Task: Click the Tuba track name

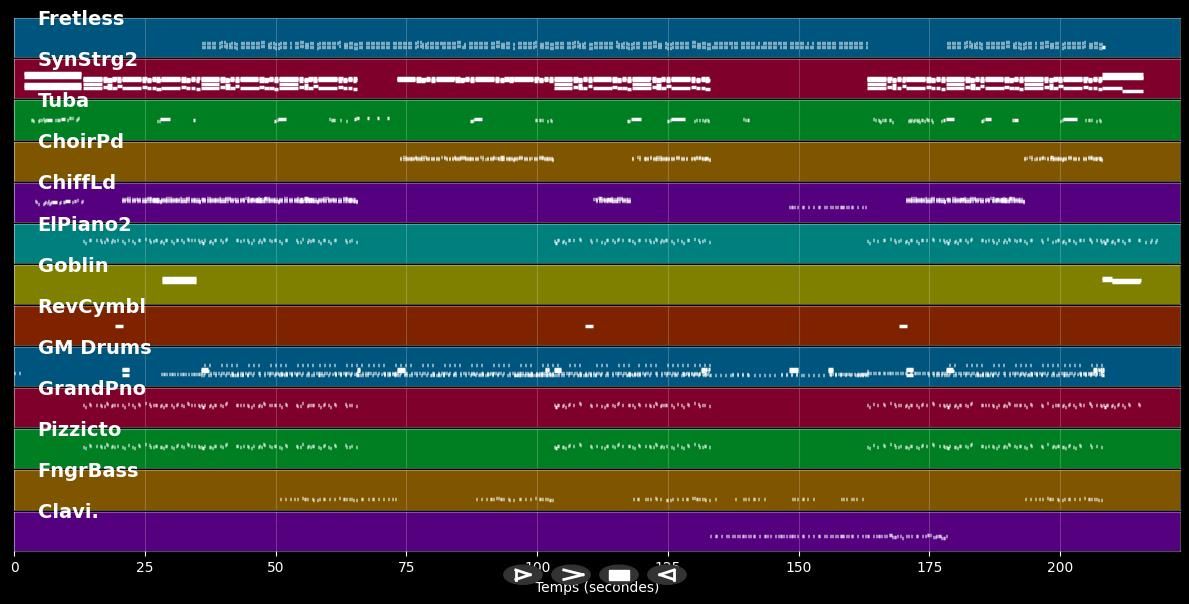Action: (63, 101)
